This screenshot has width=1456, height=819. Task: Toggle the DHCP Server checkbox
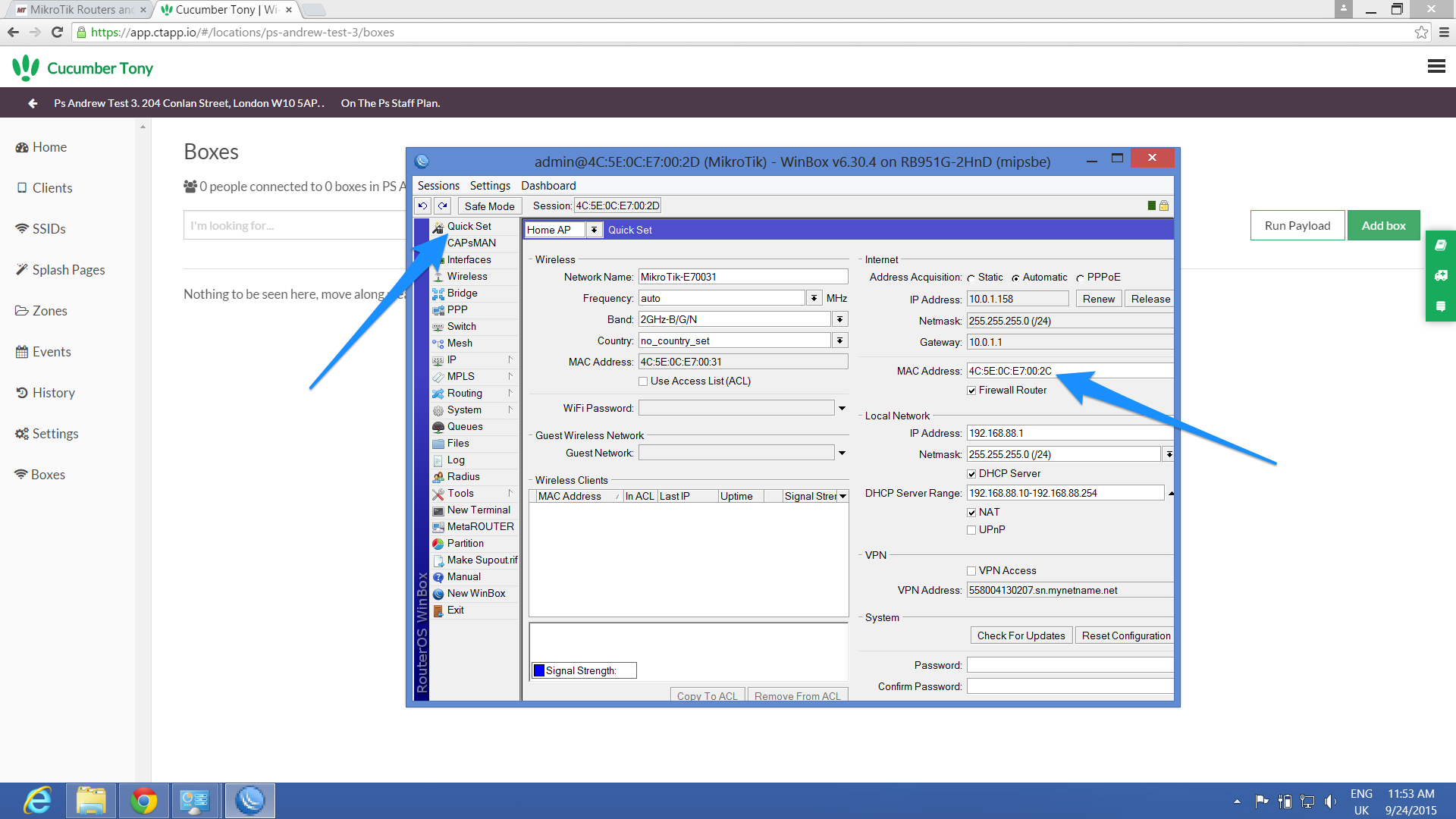(971, 474)
